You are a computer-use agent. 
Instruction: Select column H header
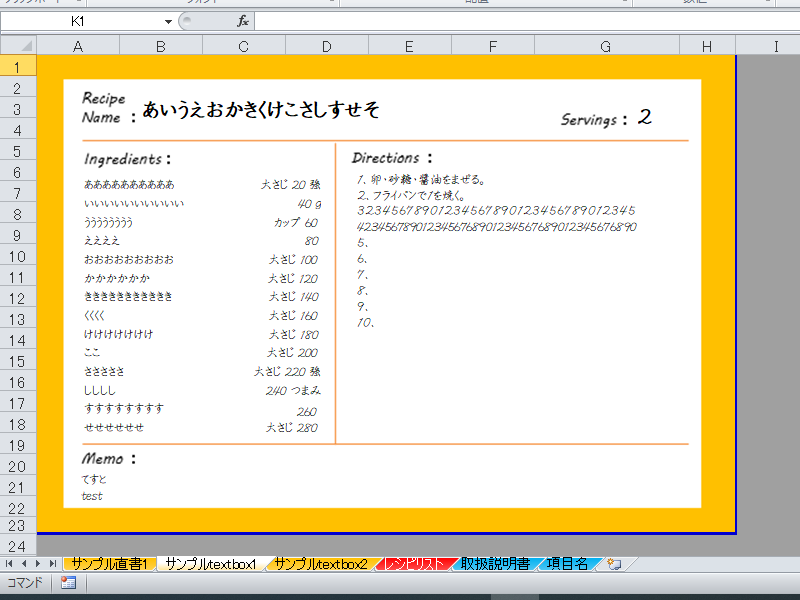click(x=707, y=46)
